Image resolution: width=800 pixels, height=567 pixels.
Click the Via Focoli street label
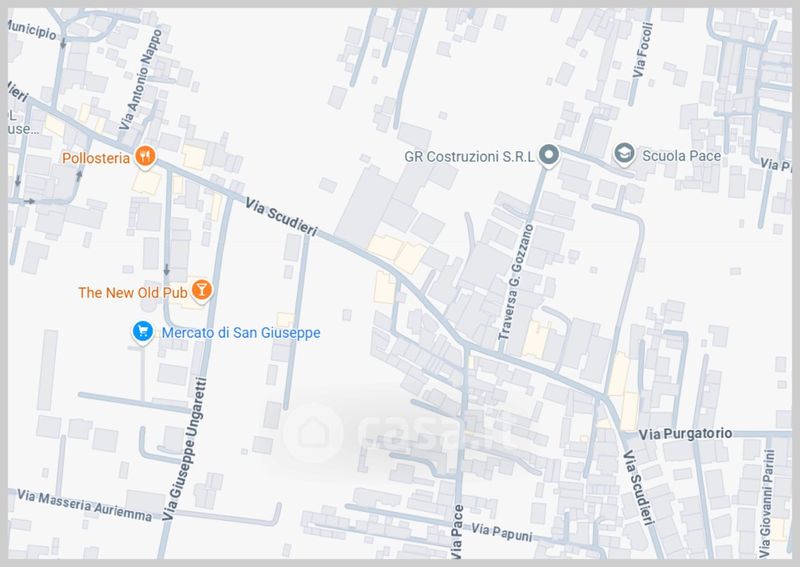(642, 51)
